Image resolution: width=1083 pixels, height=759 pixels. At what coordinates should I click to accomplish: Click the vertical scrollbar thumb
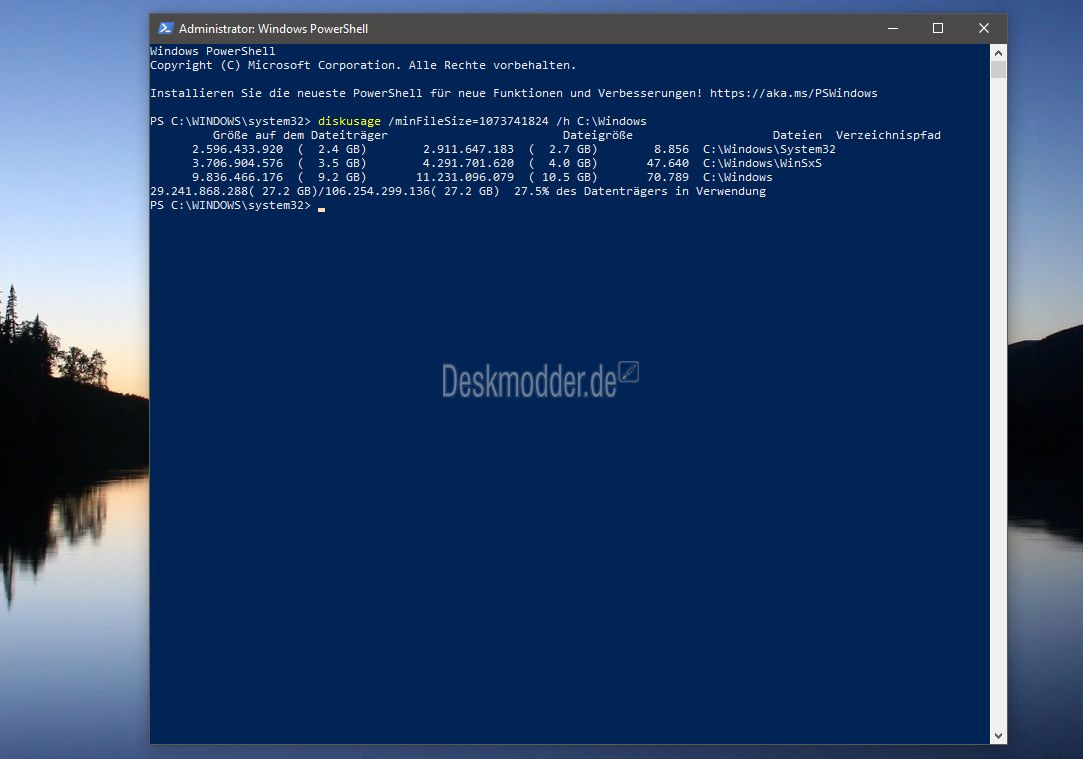tap(998, 70)
